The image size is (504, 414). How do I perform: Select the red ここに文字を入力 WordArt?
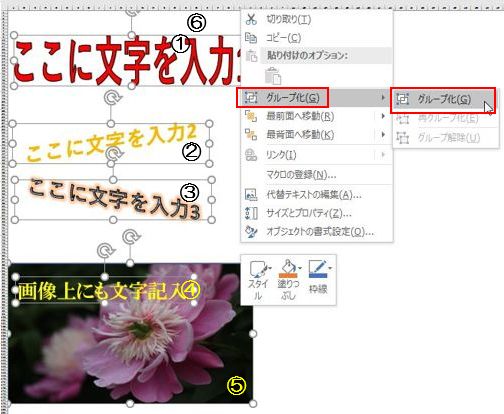127,62
